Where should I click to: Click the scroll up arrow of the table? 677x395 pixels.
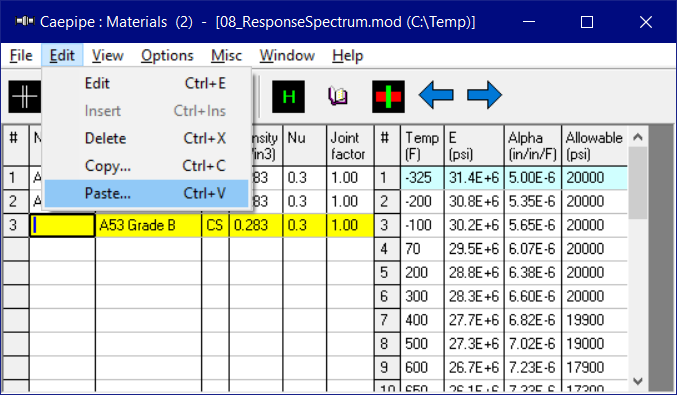(638, 137)
